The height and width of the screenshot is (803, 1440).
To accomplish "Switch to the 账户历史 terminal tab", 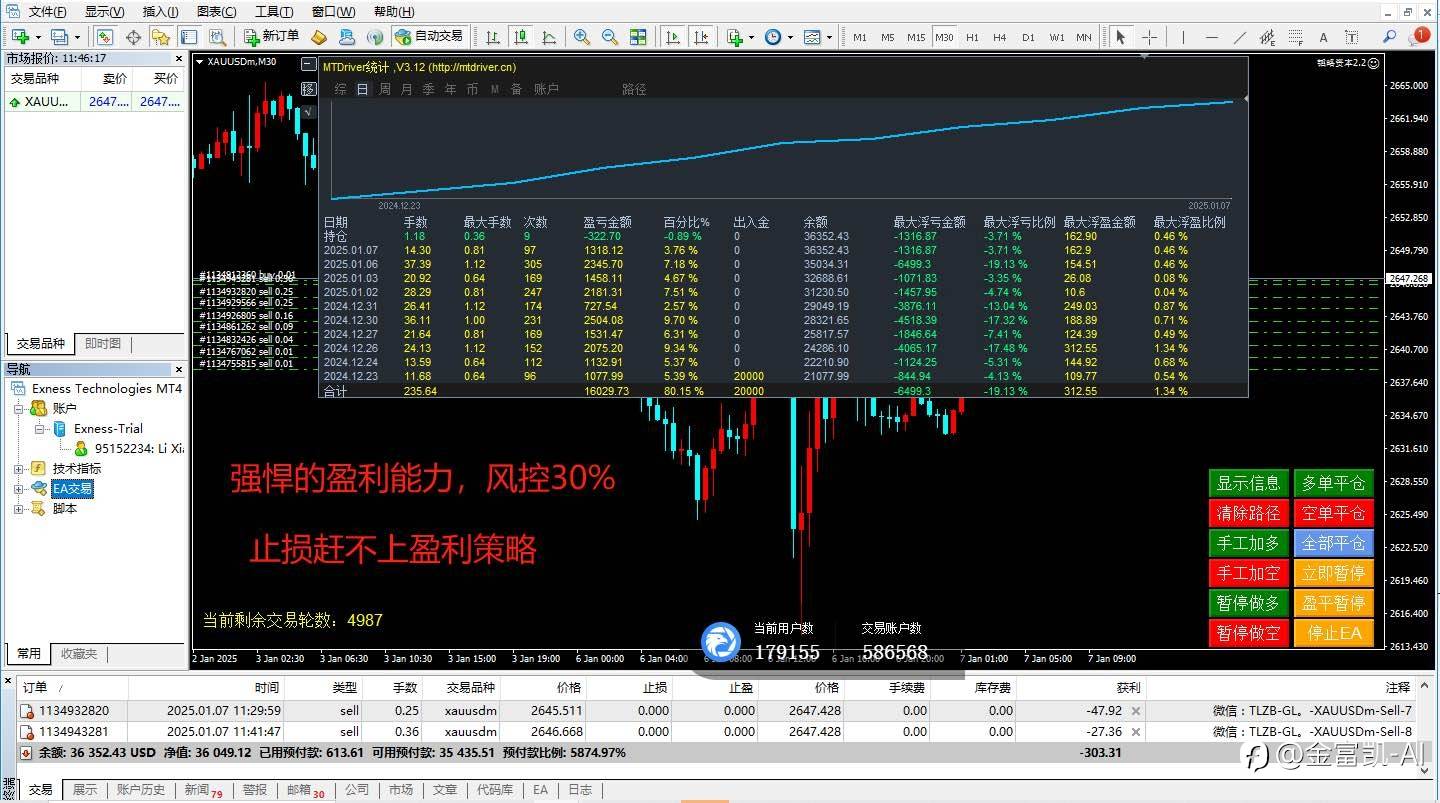I will click(x=141, y=790).
